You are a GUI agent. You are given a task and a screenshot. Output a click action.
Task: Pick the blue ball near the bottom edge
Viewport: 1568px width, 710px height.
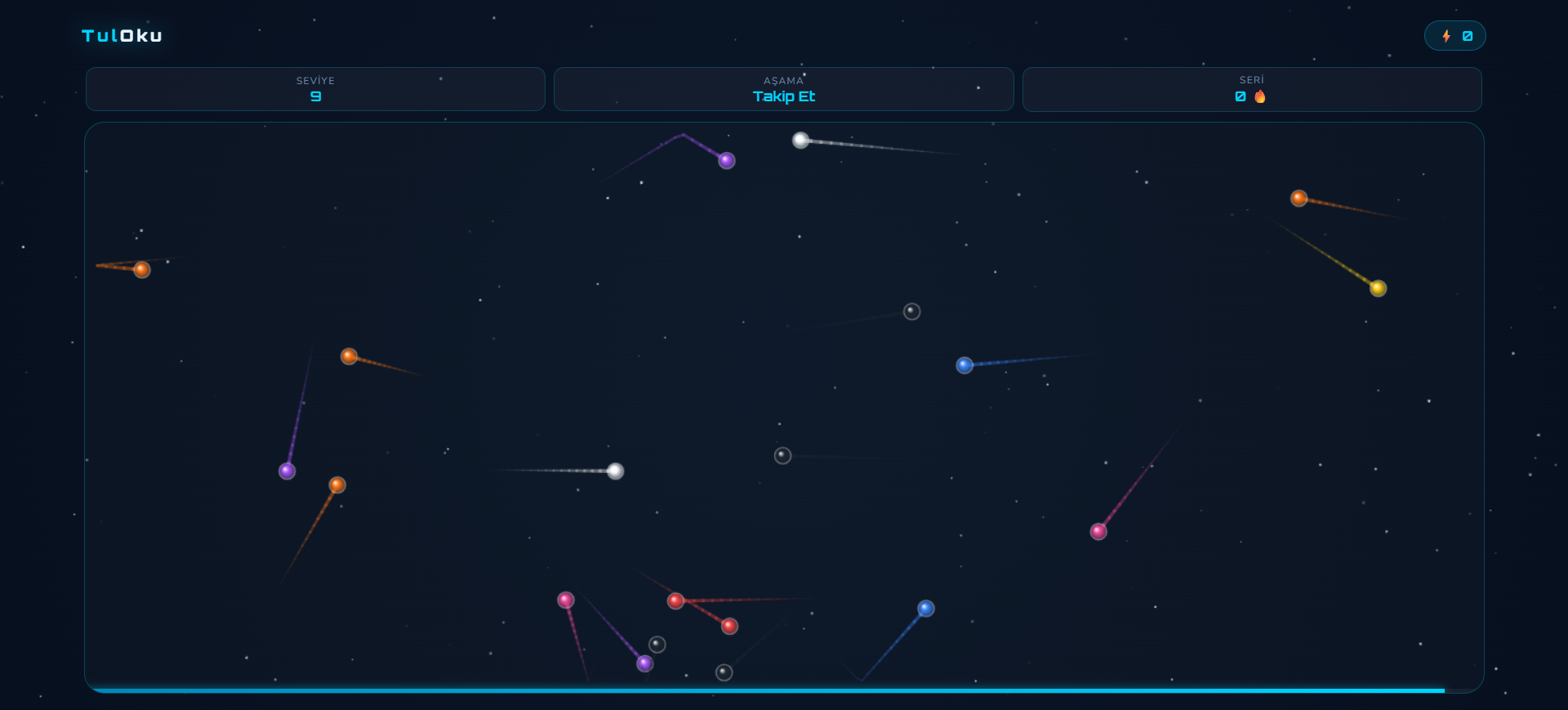point(926,609)
